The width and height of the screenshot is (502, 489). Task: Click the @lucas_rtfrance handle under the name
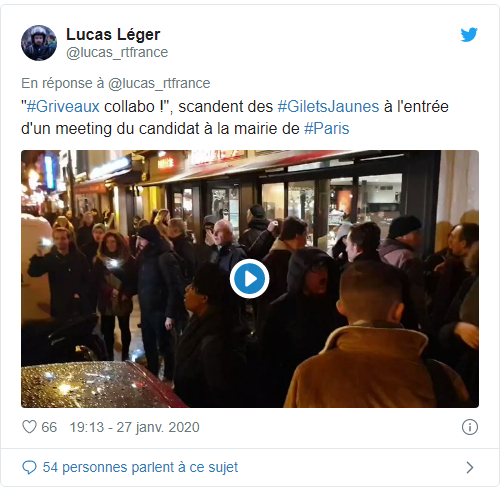tap(117, 52)
